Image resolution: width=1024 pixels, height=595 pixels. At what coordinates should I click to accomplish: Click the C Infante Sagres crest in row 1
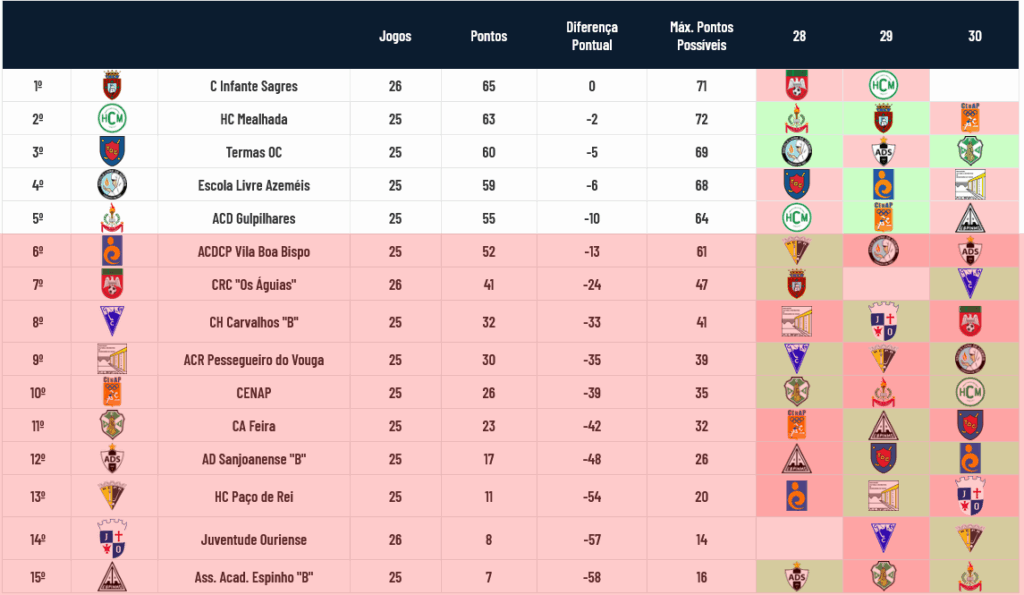click(112, 86)
